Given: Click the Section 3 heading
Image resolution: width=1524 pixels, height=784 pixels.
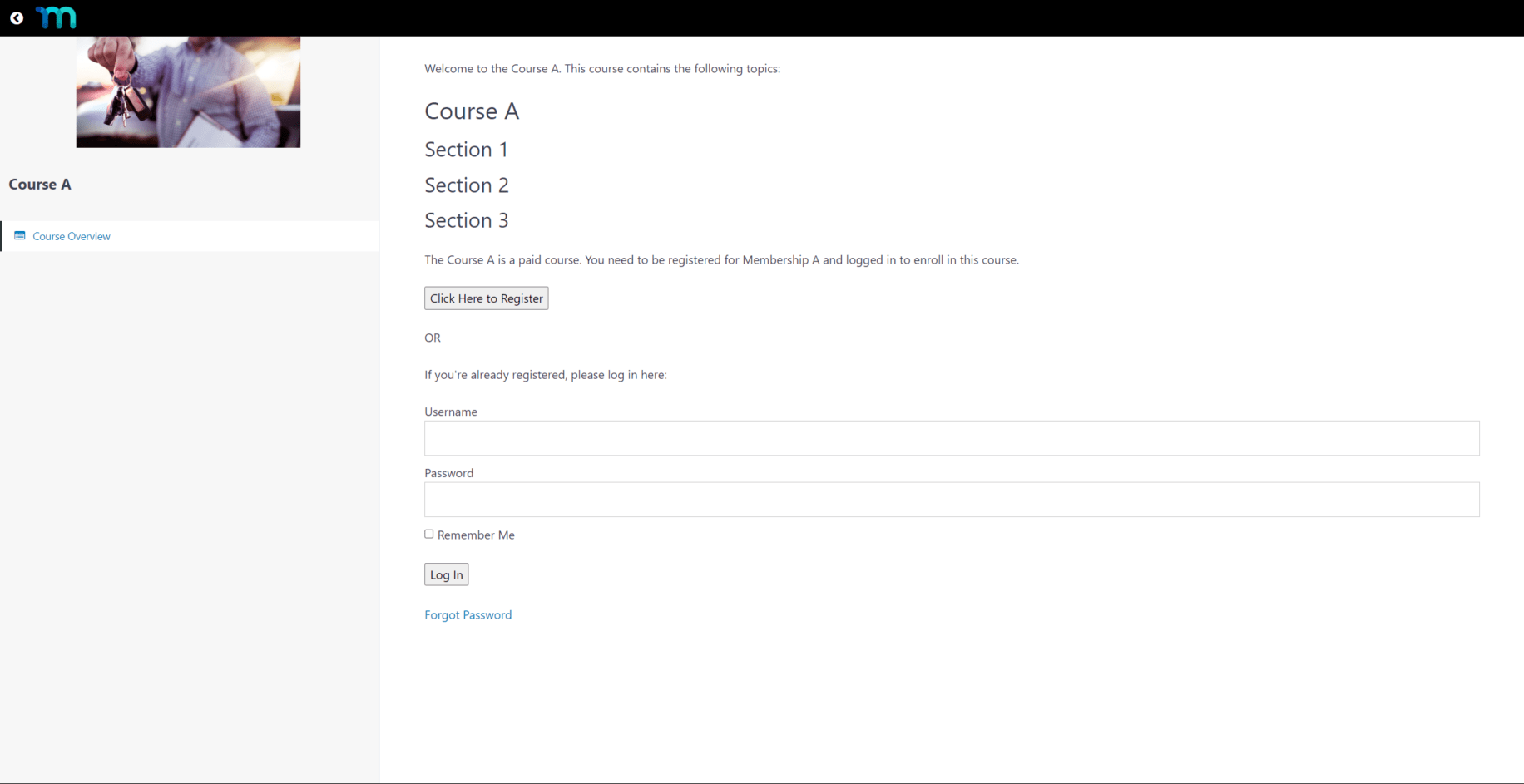Looking at the screenshot, I should (x=467, y=220).
